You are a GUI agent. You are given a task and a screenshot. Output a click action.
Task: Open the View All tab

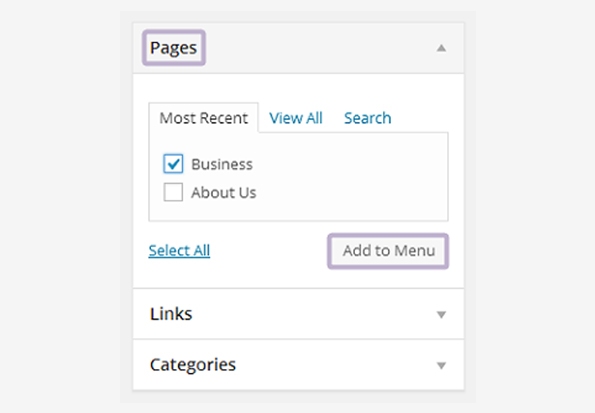tap(296, 118)
